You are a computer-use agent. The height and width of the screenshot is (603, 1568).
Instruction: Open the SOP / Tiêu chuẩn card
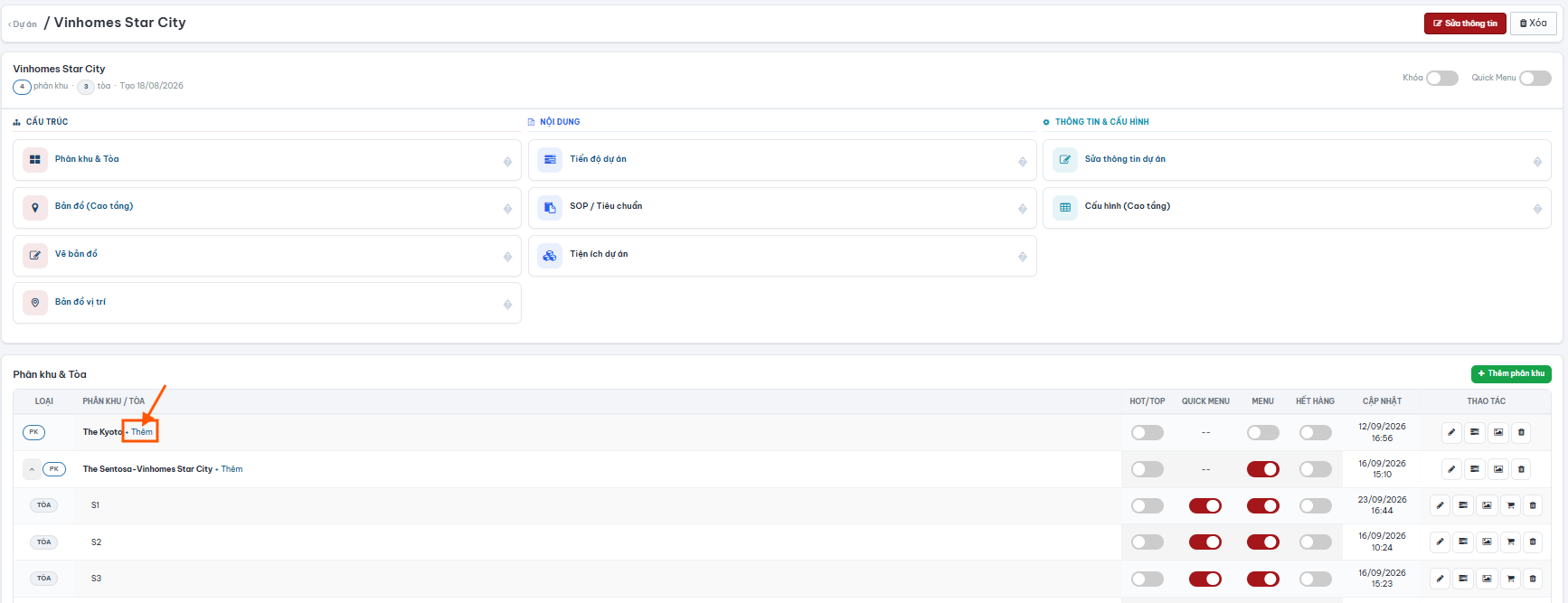782,208
